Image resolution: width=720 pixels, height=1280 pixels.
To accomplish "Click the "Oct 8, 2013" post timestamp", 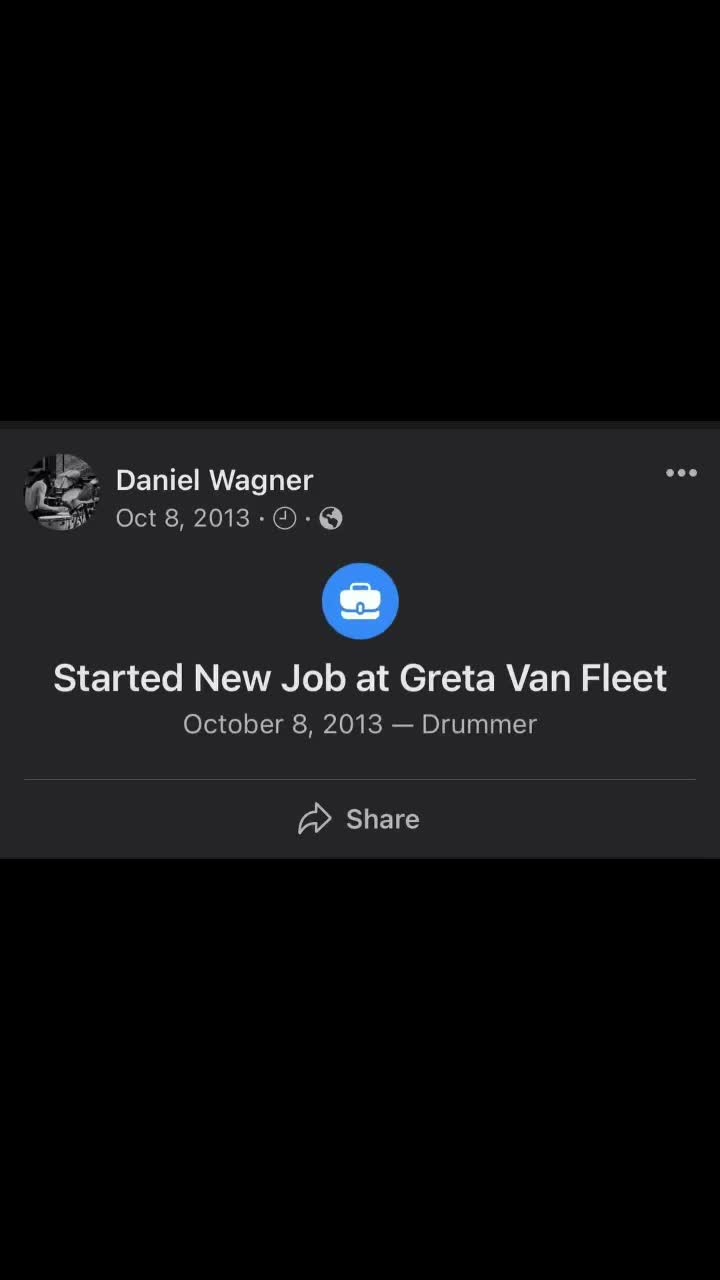I will click(182, 518).
